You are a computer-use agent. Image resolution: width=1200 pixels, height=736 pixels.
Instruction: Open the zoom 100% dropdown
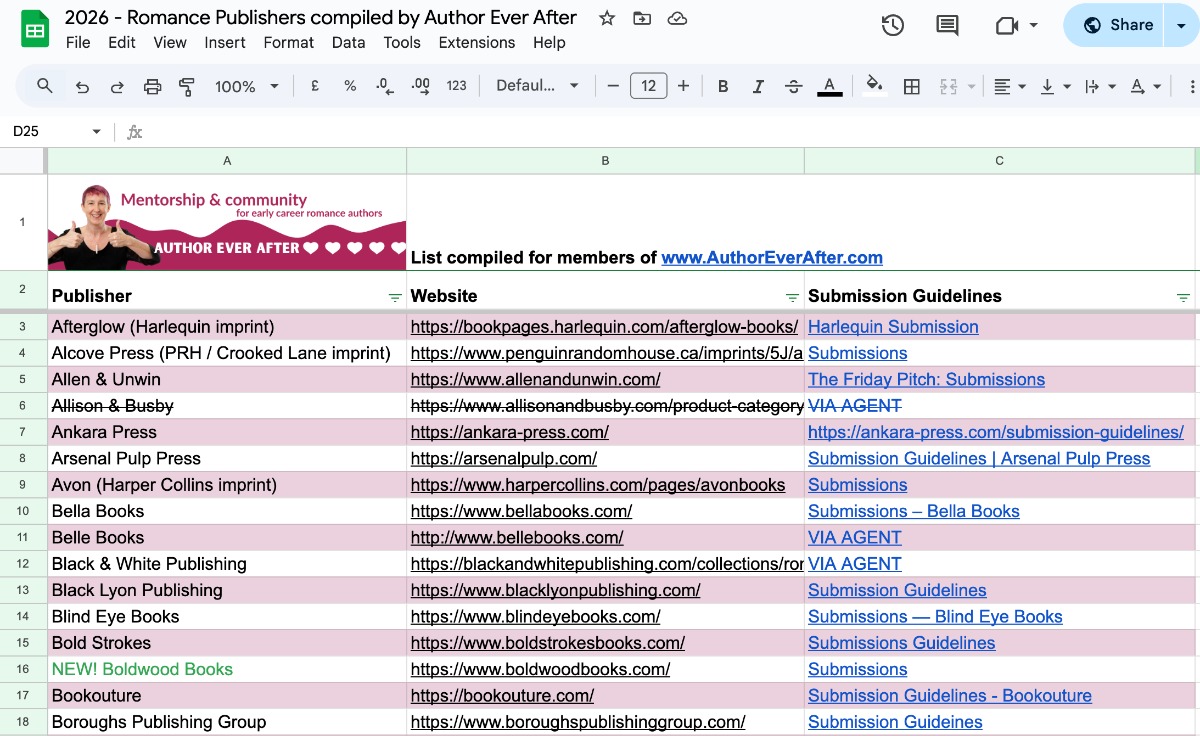(246, 87)
